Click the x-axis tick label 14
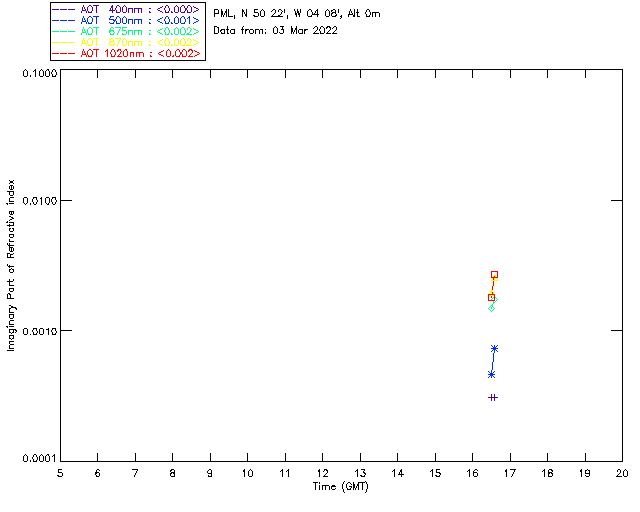The height and width of the screenshot is (512, 640). (x=398, y=473)
